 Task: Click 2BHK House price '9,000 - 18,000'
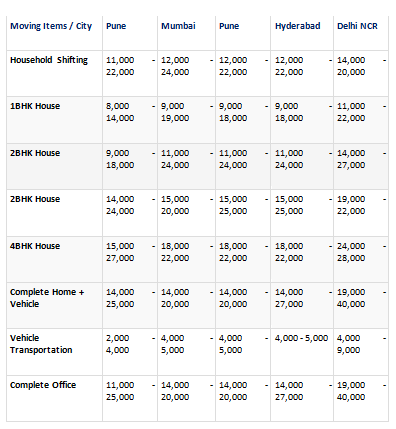tap(130, 159)
